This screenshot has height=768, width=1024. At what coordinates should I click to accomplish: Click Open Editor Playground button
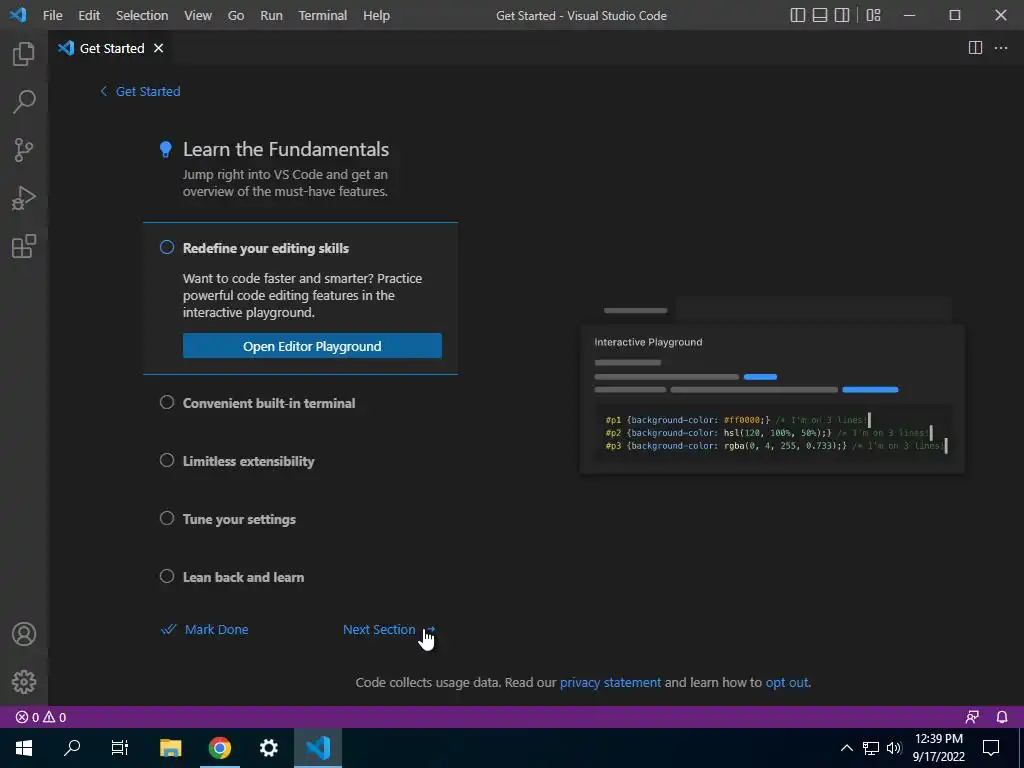(312, 346)
